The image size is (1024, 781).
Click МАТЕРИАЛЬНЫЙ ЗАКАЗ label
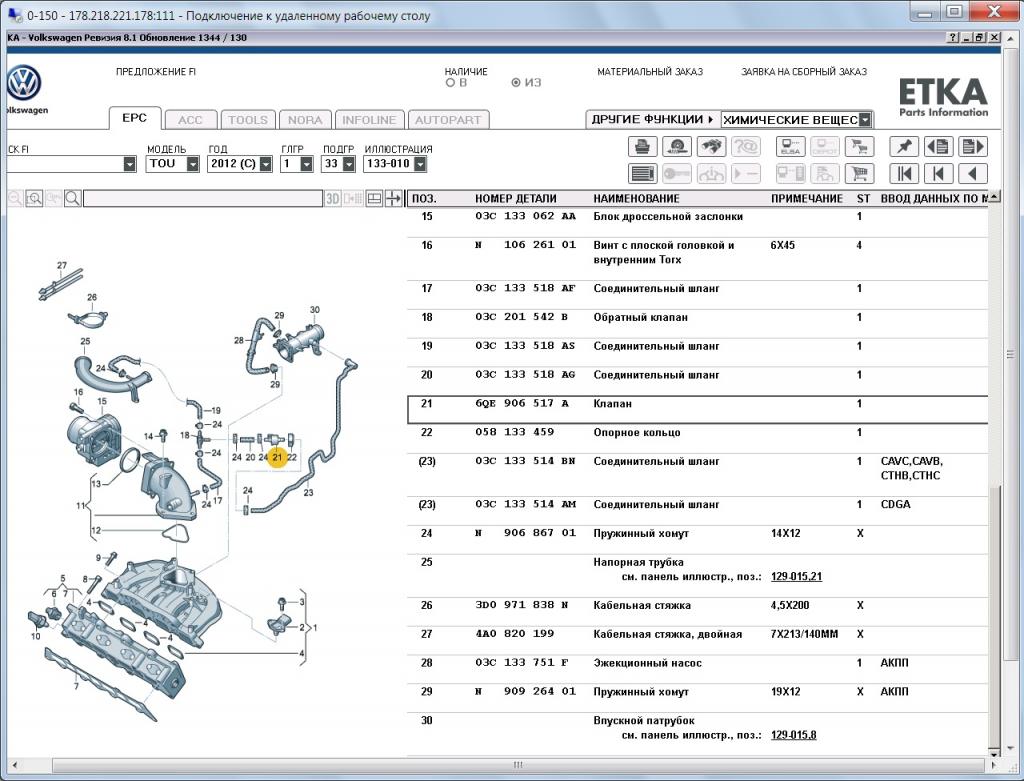650,72
